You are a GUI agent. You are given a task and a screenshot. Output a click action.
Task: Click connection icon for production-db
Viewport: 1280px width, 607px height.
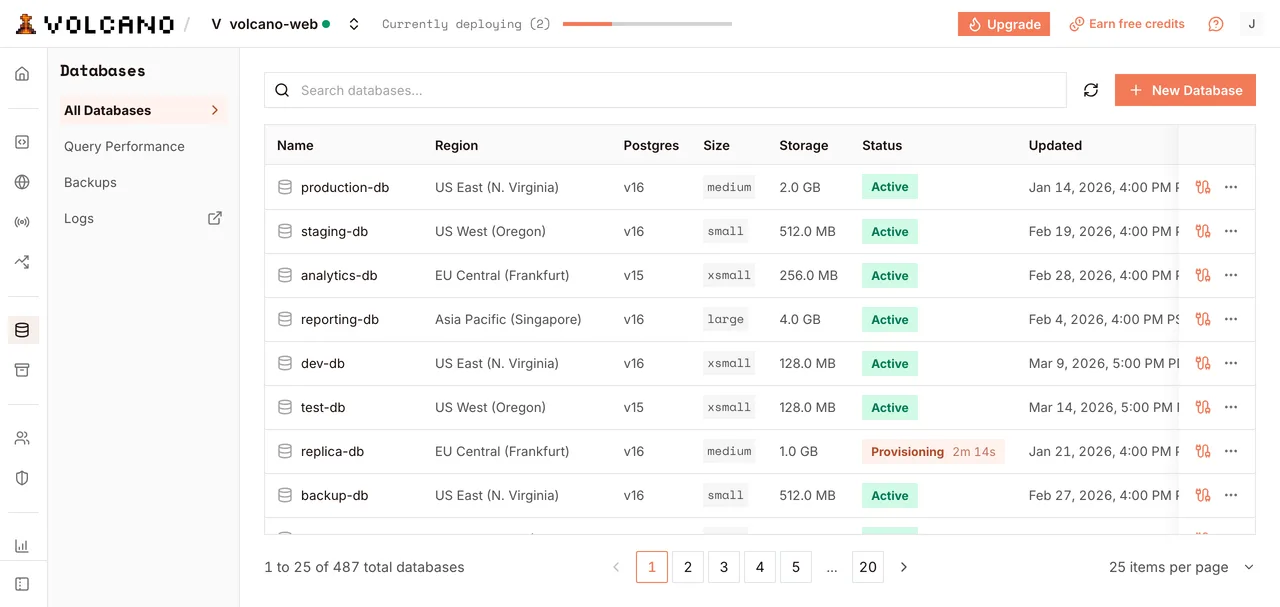(x=1203, y=187)
